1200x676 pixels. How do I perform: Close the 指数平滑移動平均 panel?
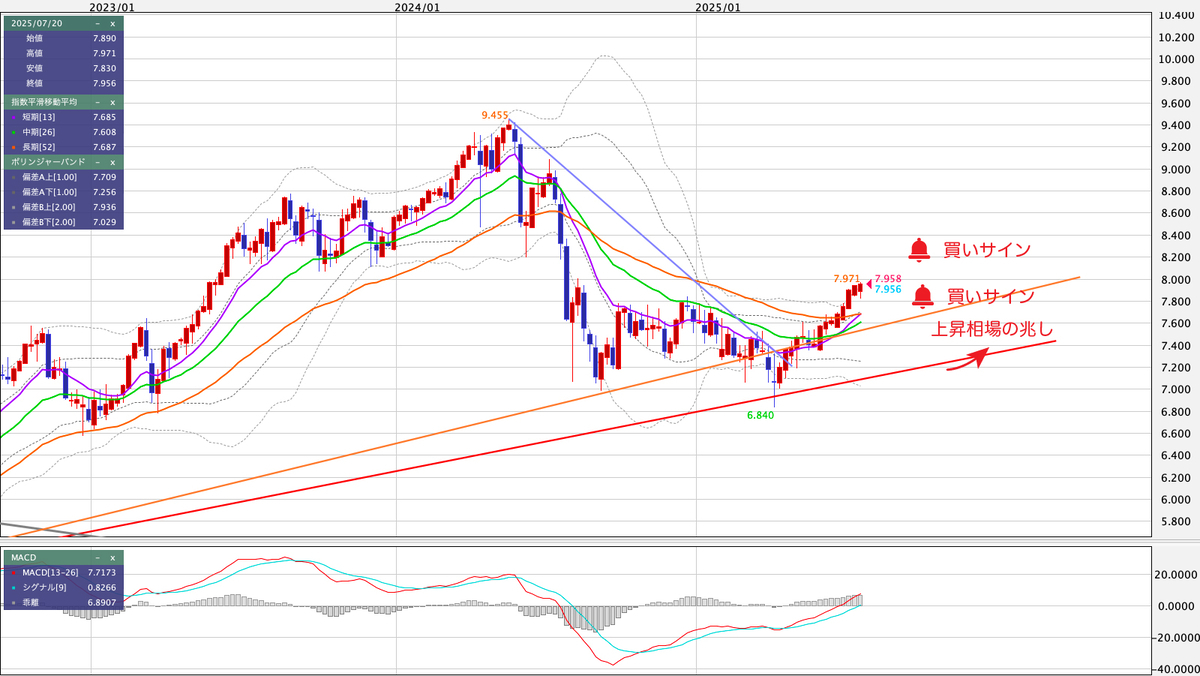coord(112,102)
